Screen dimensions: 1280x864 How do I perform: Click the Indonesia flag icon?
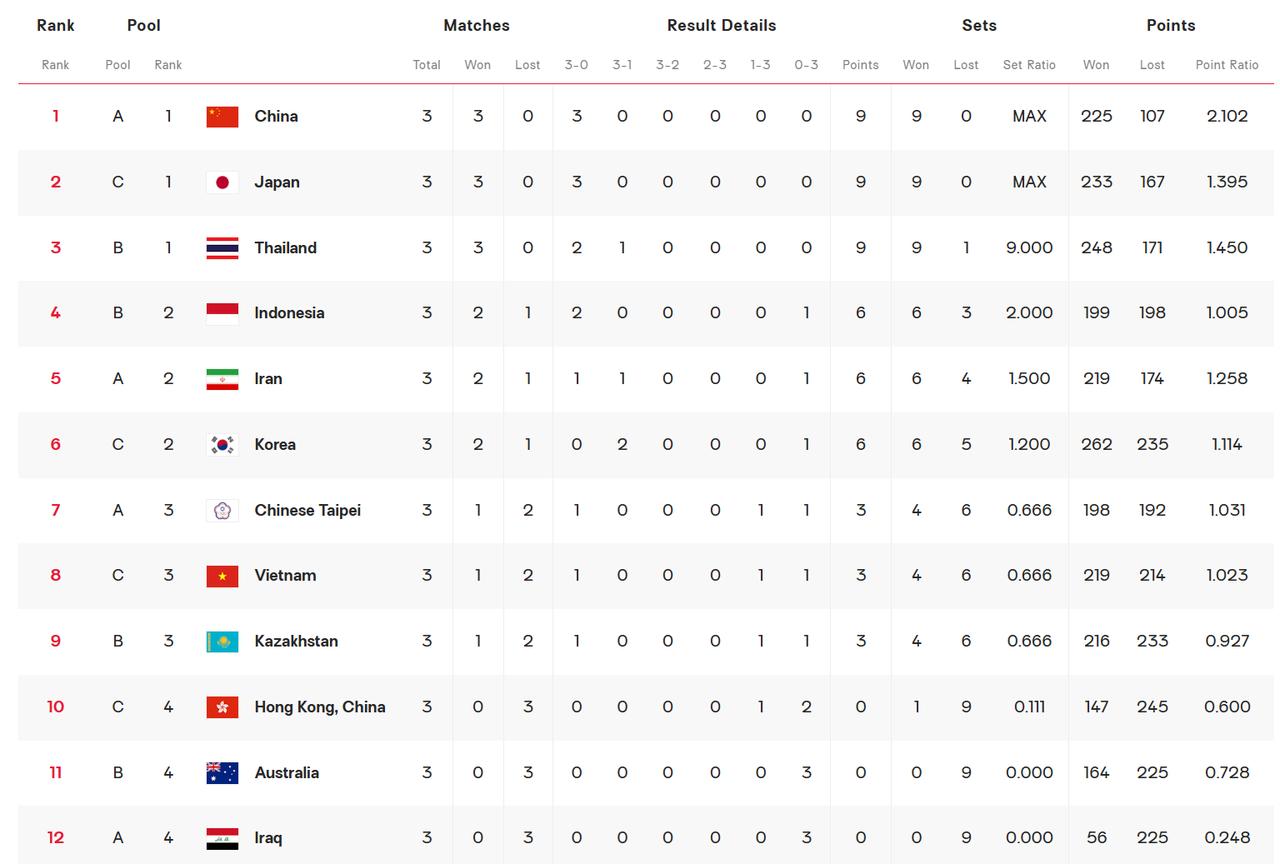click(x=222, y=313)
